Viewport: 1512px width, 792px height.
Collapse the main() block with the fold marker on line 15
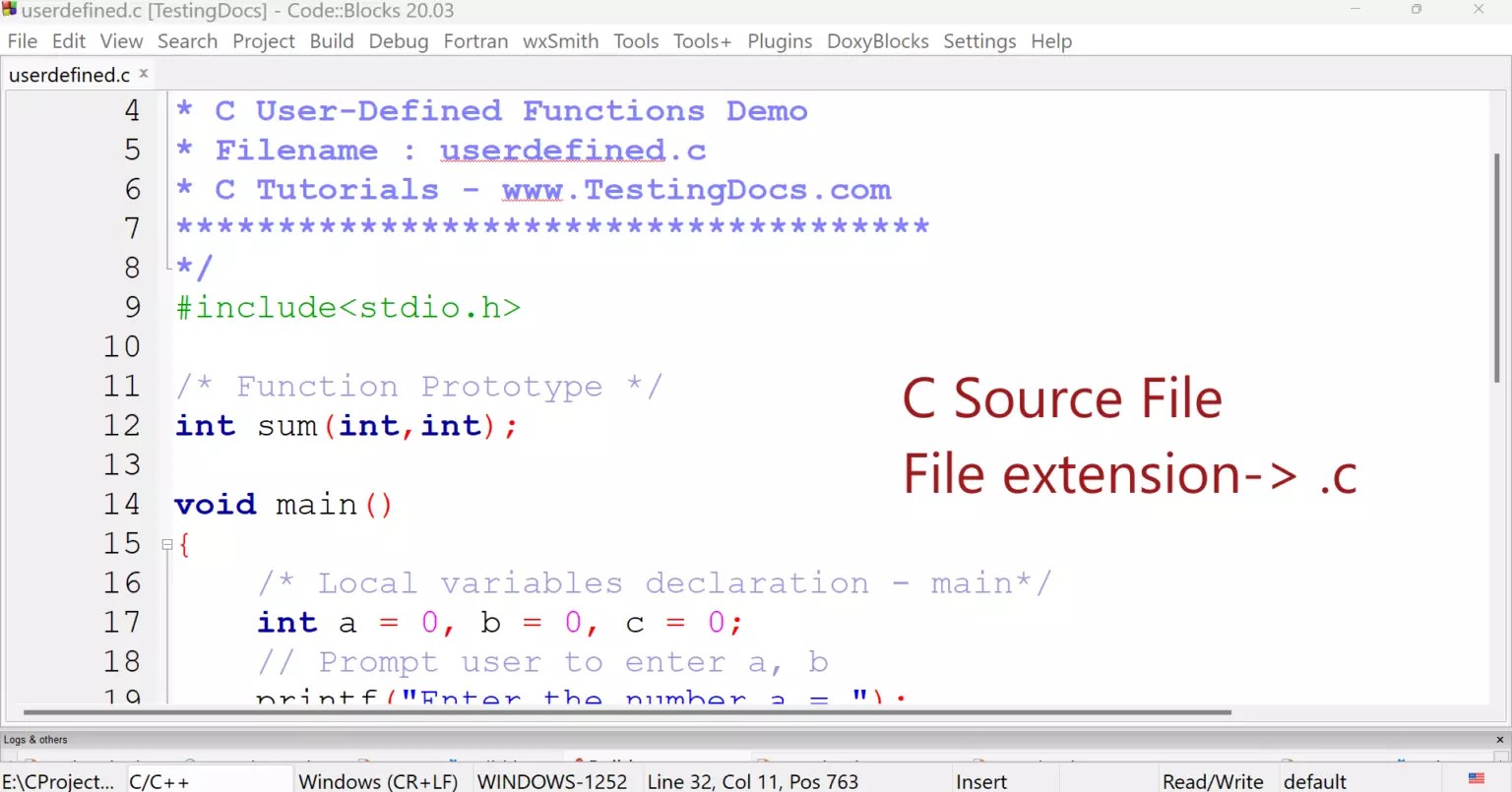click(166, 542)
